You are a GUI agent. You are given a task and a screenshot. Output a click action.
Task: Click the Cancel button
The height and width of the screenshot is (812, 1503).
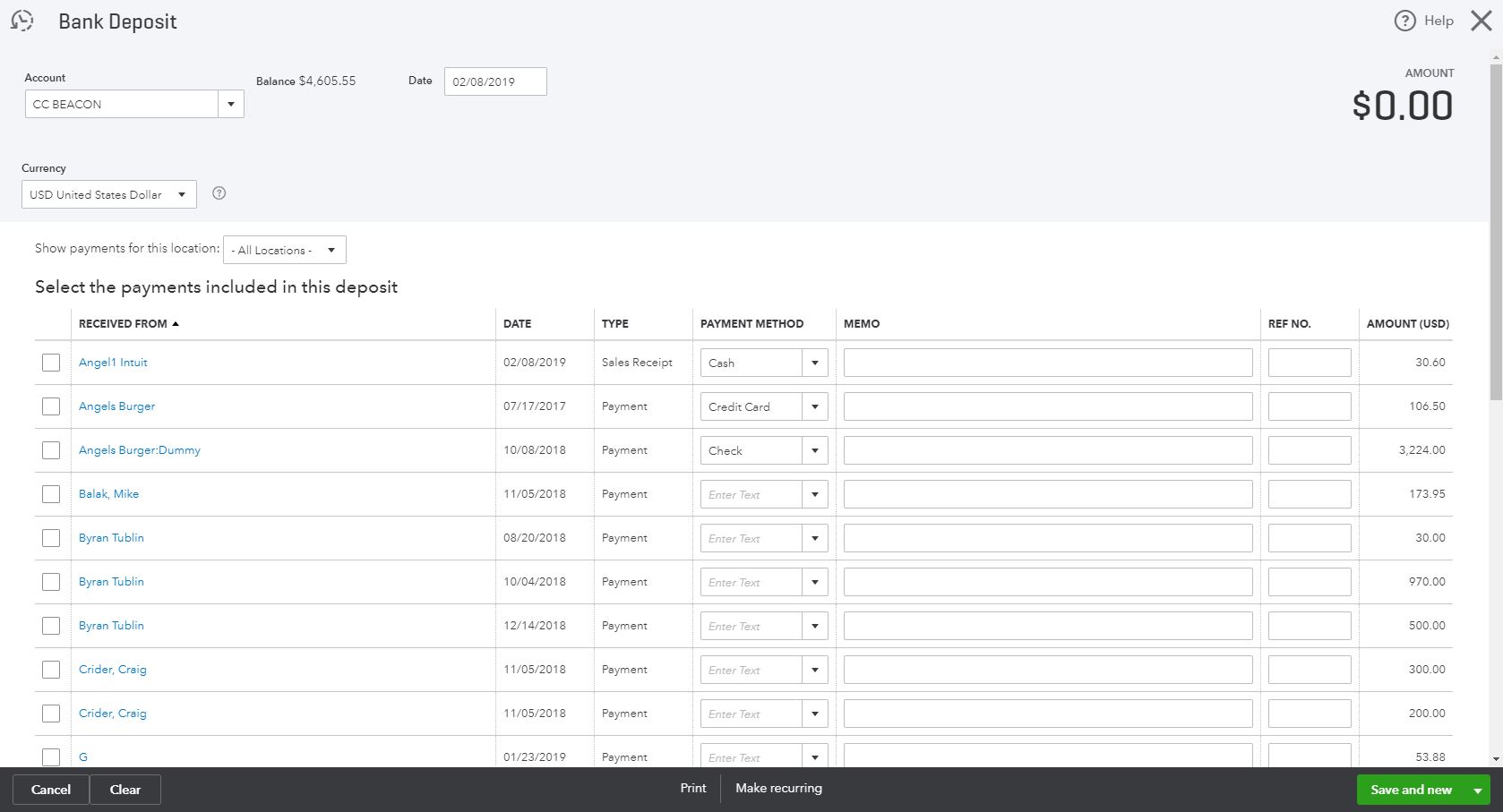pos(50,790)
